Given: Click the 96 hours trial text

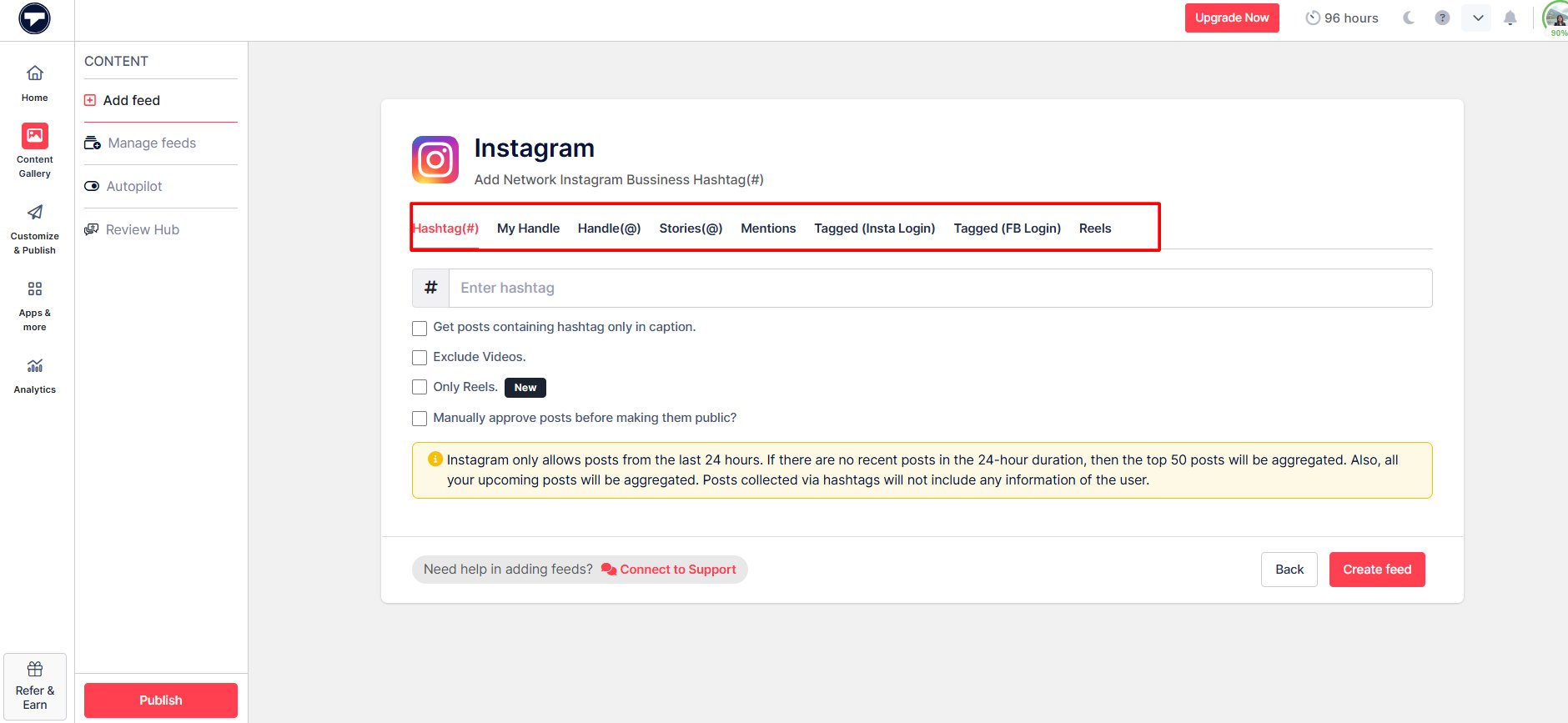Looking at the screenshot, I should coord(1351,18).
